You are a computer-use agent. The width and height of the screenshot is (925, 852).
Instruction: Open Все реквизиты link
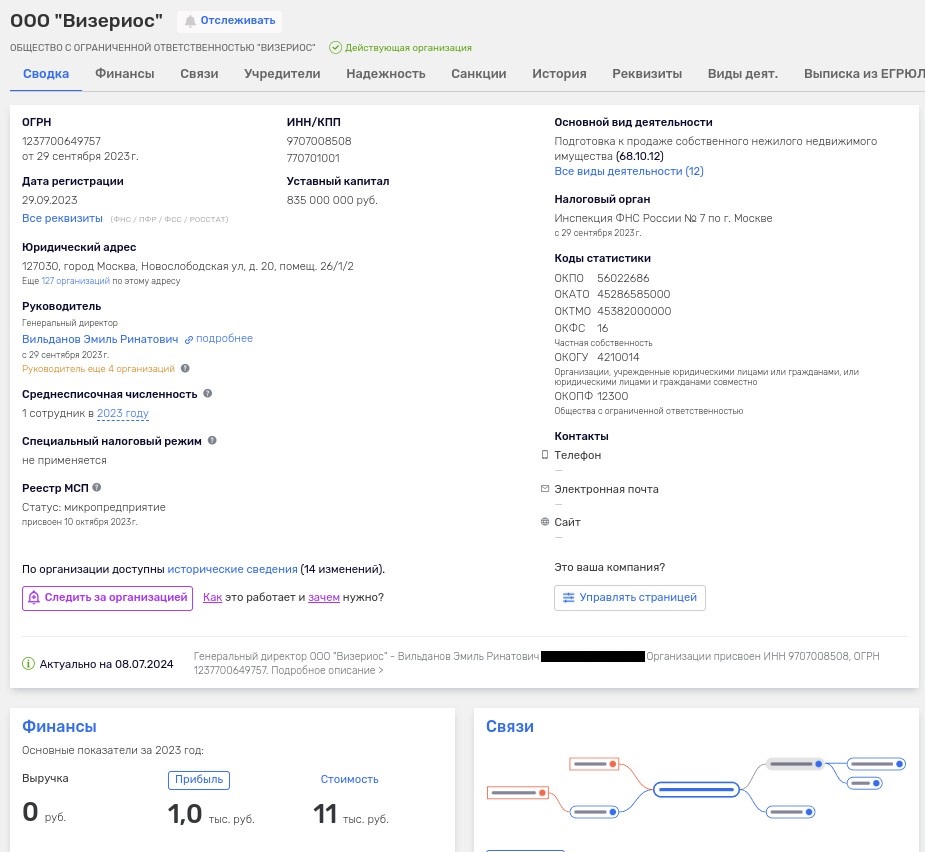point(63,218)
